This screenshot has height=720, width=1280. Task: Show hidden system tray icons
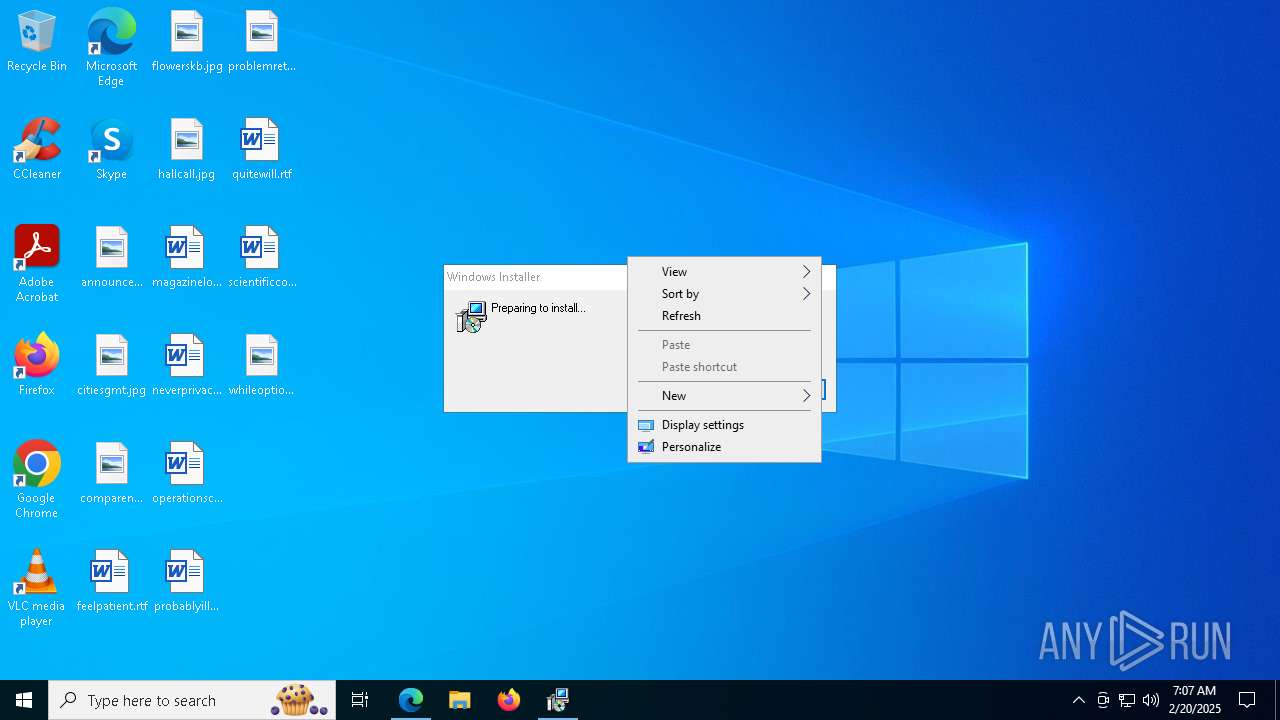pos(1078,700)
